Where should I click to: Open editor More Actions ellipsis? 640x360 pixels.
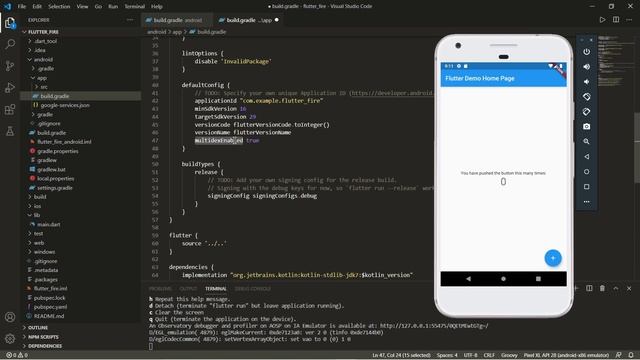click(630, 20)
